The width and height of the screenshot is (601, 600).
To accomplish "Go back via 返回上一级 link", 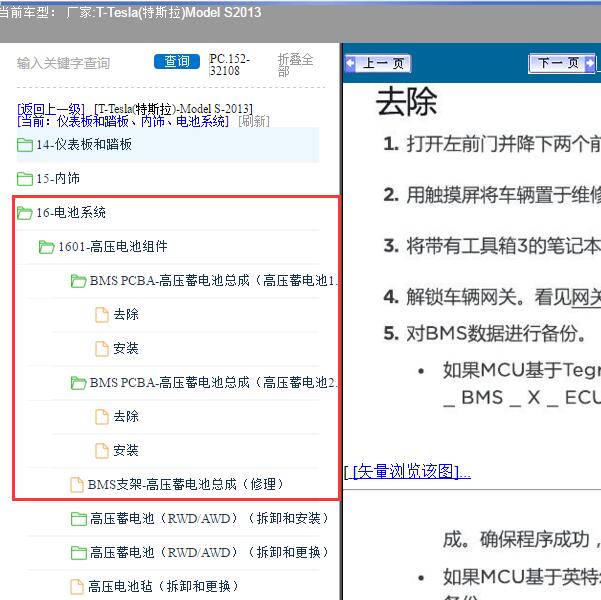I will tap(51, 109).
